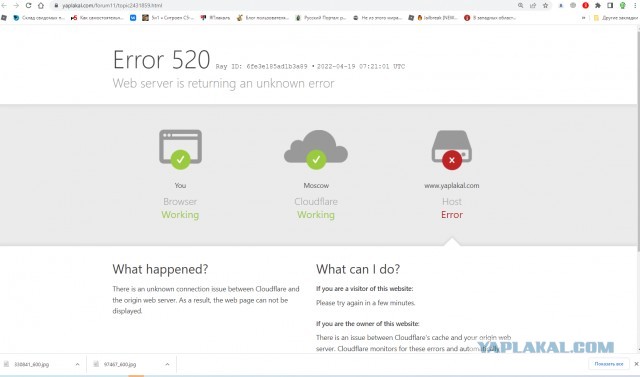This screenshot has height=377, width=640.
Task: Open the browser home page
Action: 41,5
